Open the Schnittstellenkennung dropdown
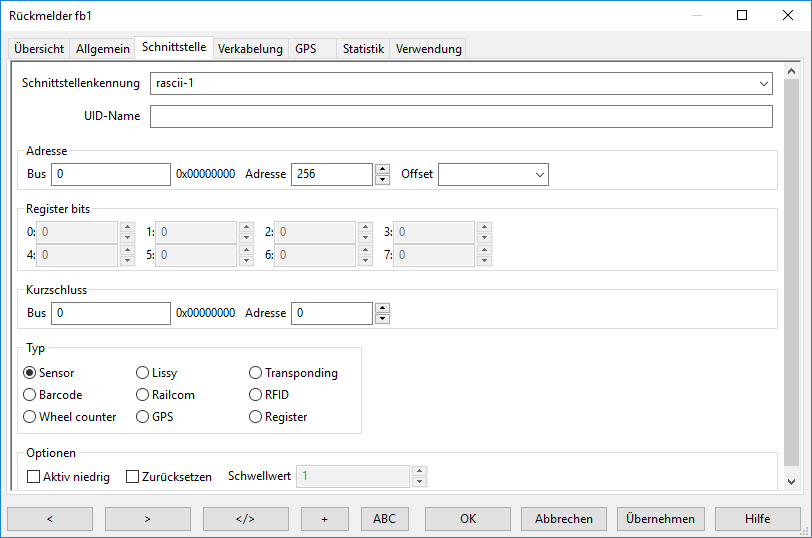Image resolution: width=812 pixels, height=538 pixels. click(x=764, y=83)
